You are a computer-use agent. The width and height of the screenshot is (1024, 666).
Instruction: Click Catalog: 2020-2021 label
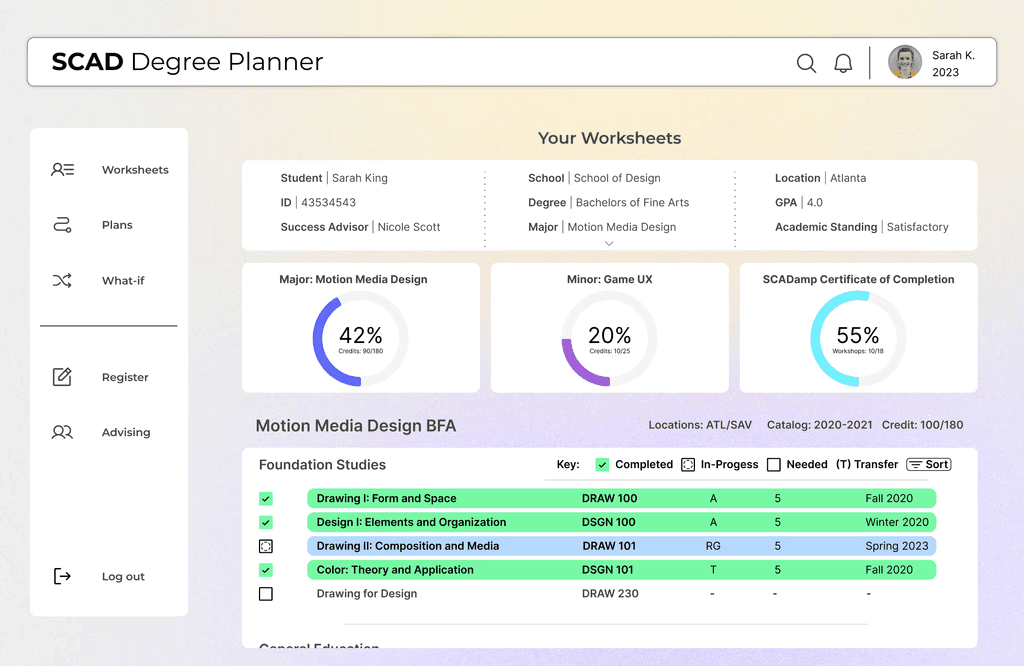click(820, 425)
